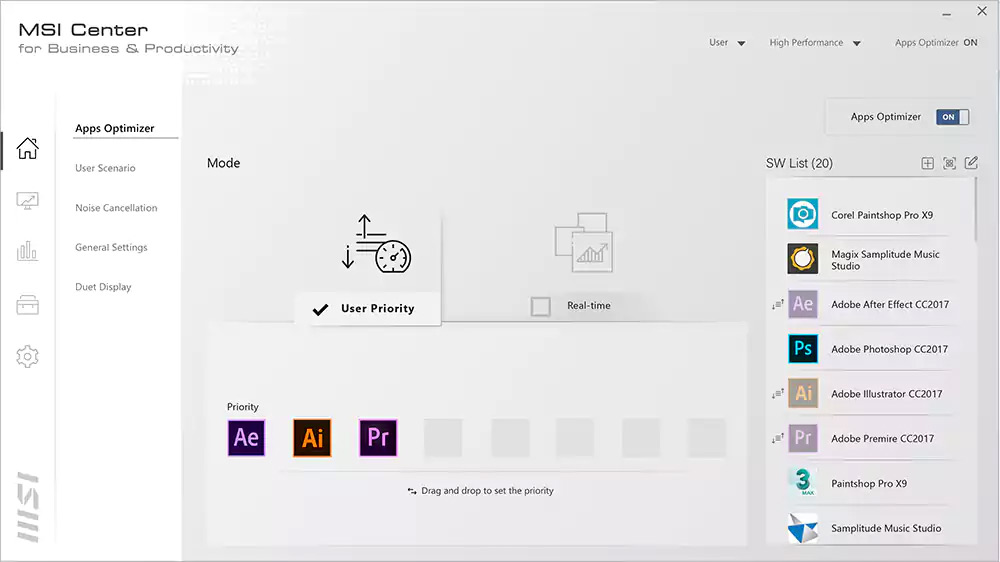
Task: Open Duet Display from the side menu
Action: pyautogui.click(x=103, y=287)
